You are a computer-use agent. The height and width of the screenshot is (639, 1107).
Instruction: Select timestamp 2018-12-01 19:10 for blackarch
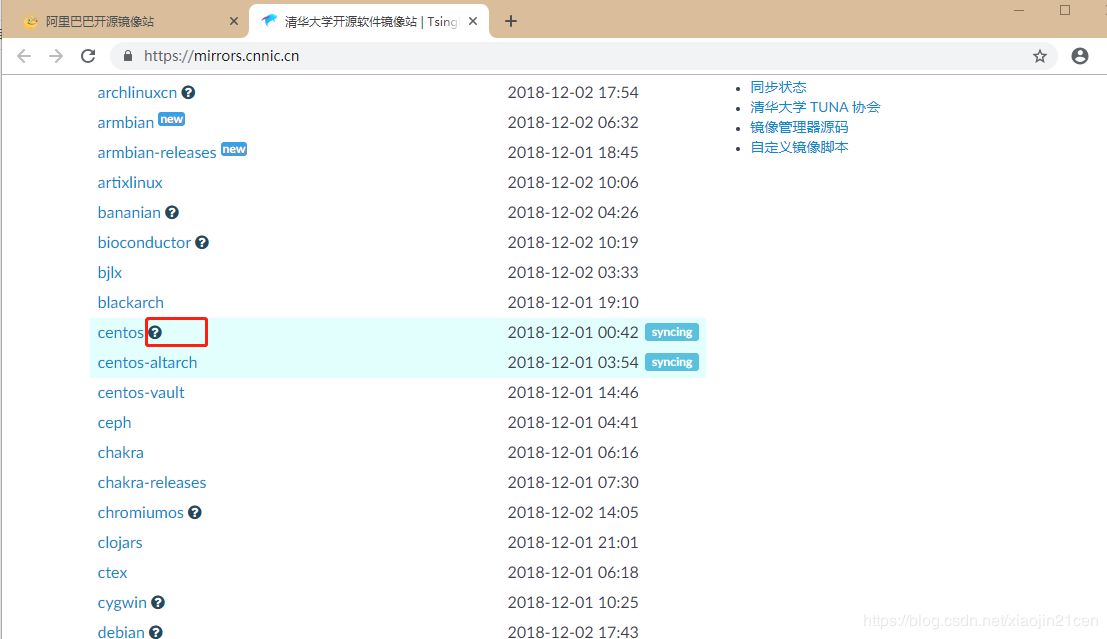tap(573, 303)
